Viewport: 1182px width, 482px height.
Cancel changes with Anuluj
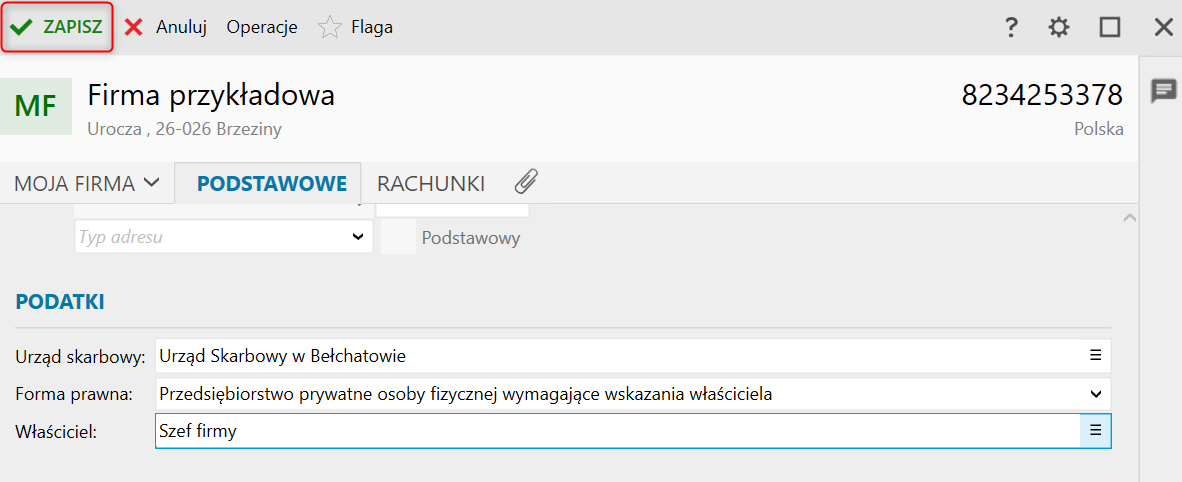[166, 28]
